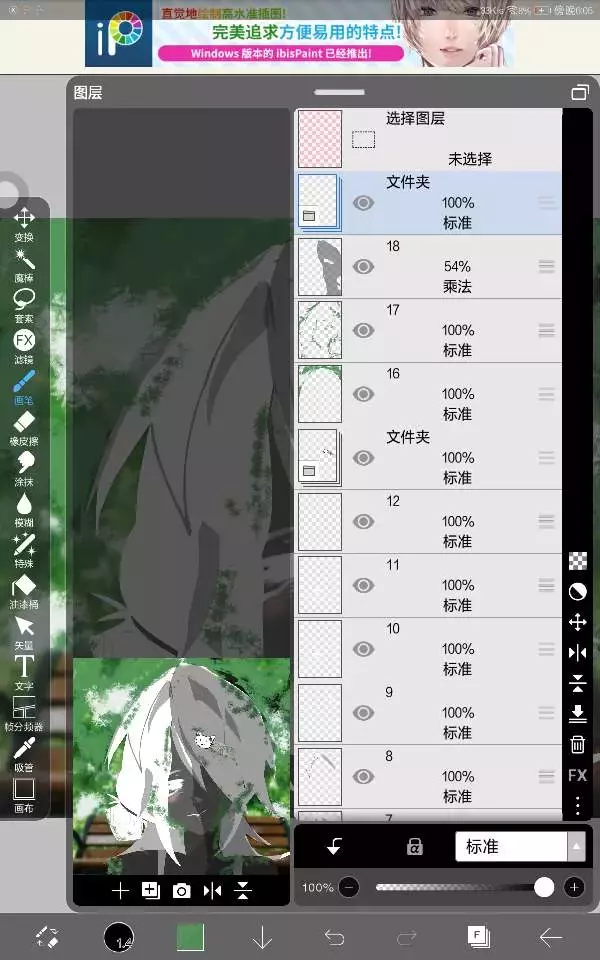Switch brush/eraser in the bottom bar
600x960 pixels.
pos(47,937)
